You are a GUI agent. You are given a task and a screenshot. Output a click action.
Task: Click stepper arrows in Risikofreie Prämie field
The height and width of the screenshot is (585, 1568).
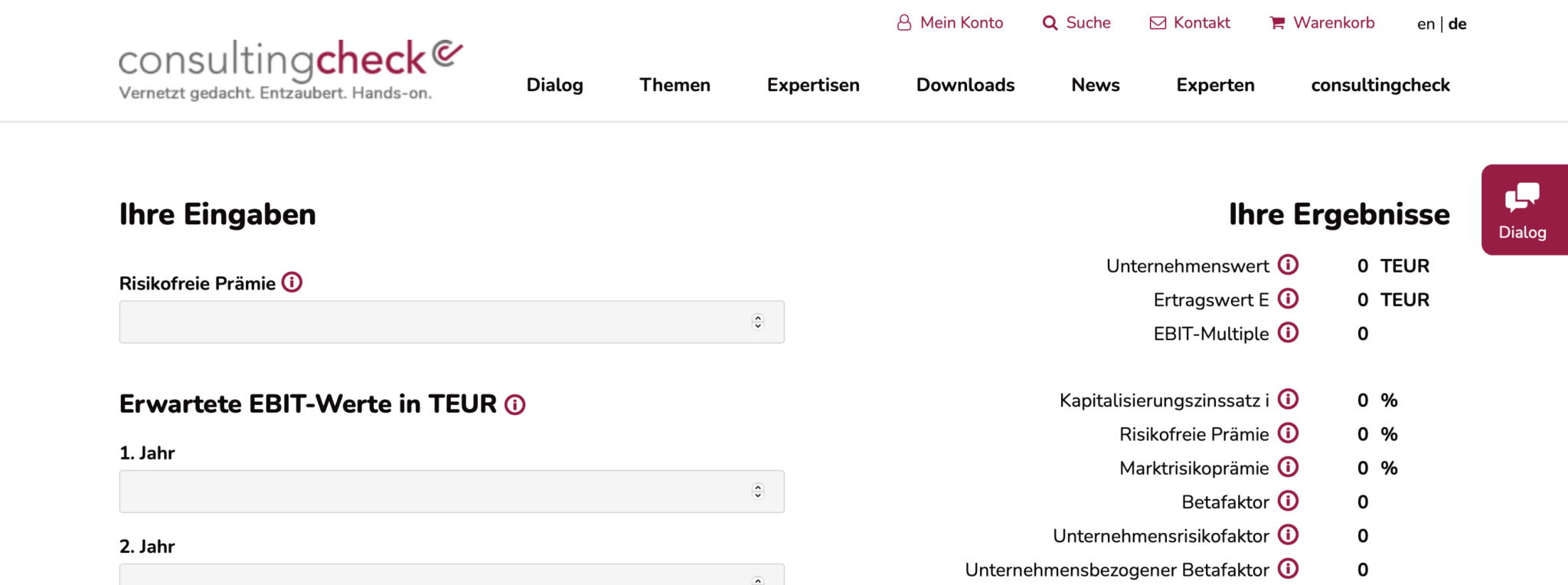758,322
